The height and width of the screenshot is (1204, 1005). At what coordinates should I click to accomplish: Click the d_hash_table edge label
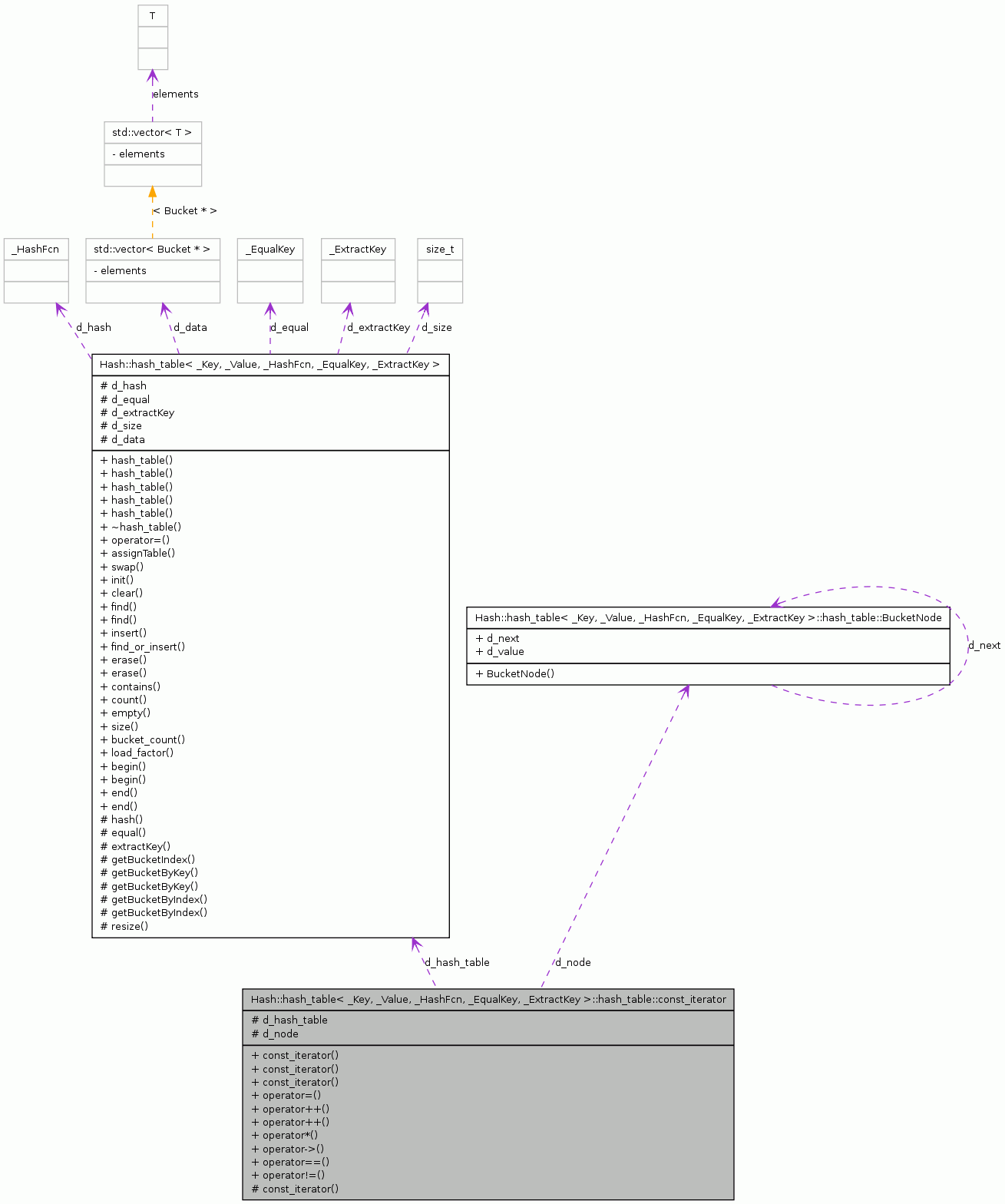[458, 963]
